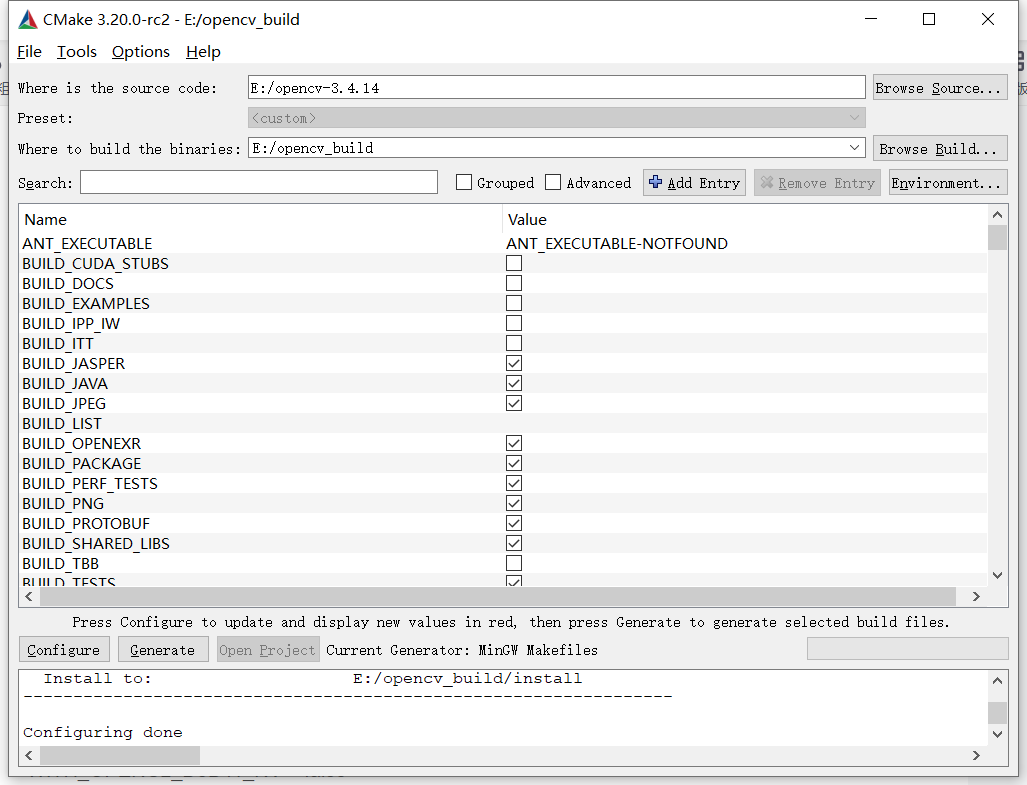1027x785 pixels.
Task: Open the Tools menu
Action: [x=76, y=51]
